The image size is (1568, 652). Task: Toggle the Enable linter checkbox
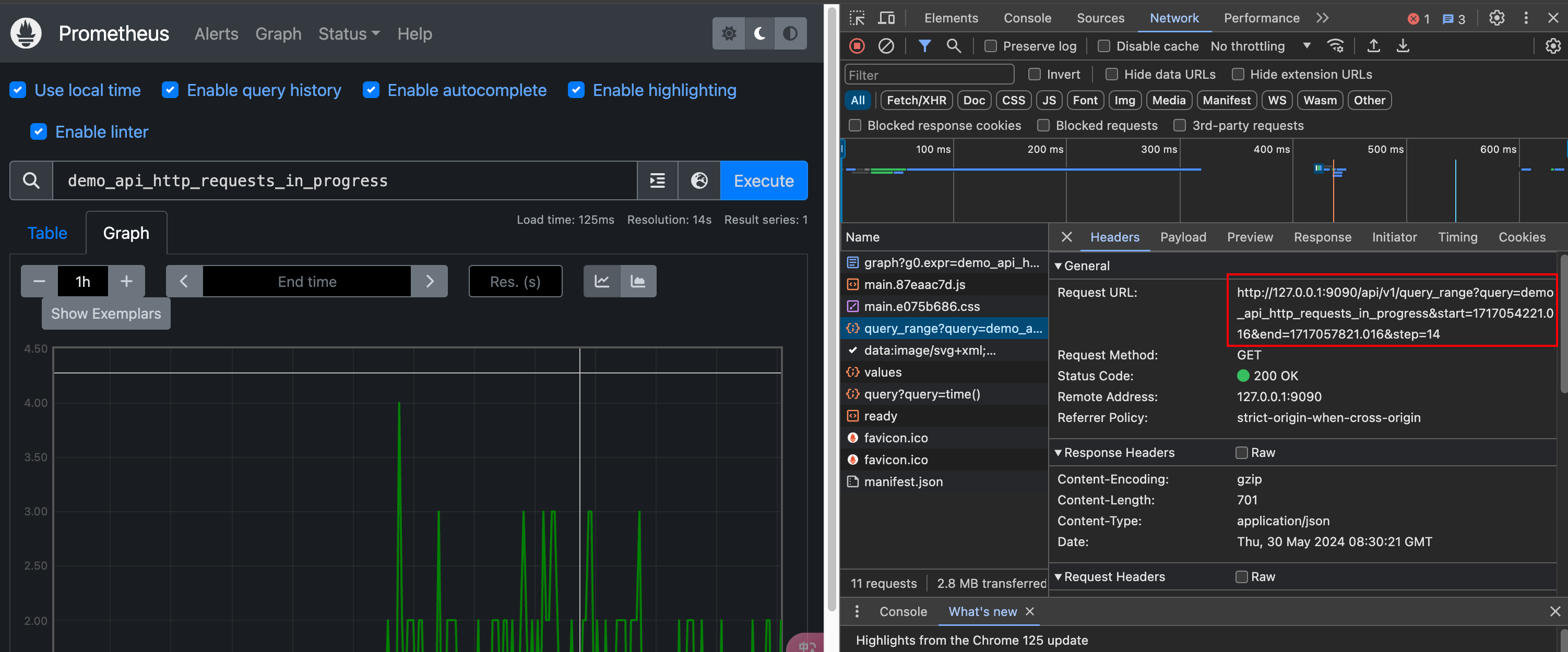coord(39,131)
